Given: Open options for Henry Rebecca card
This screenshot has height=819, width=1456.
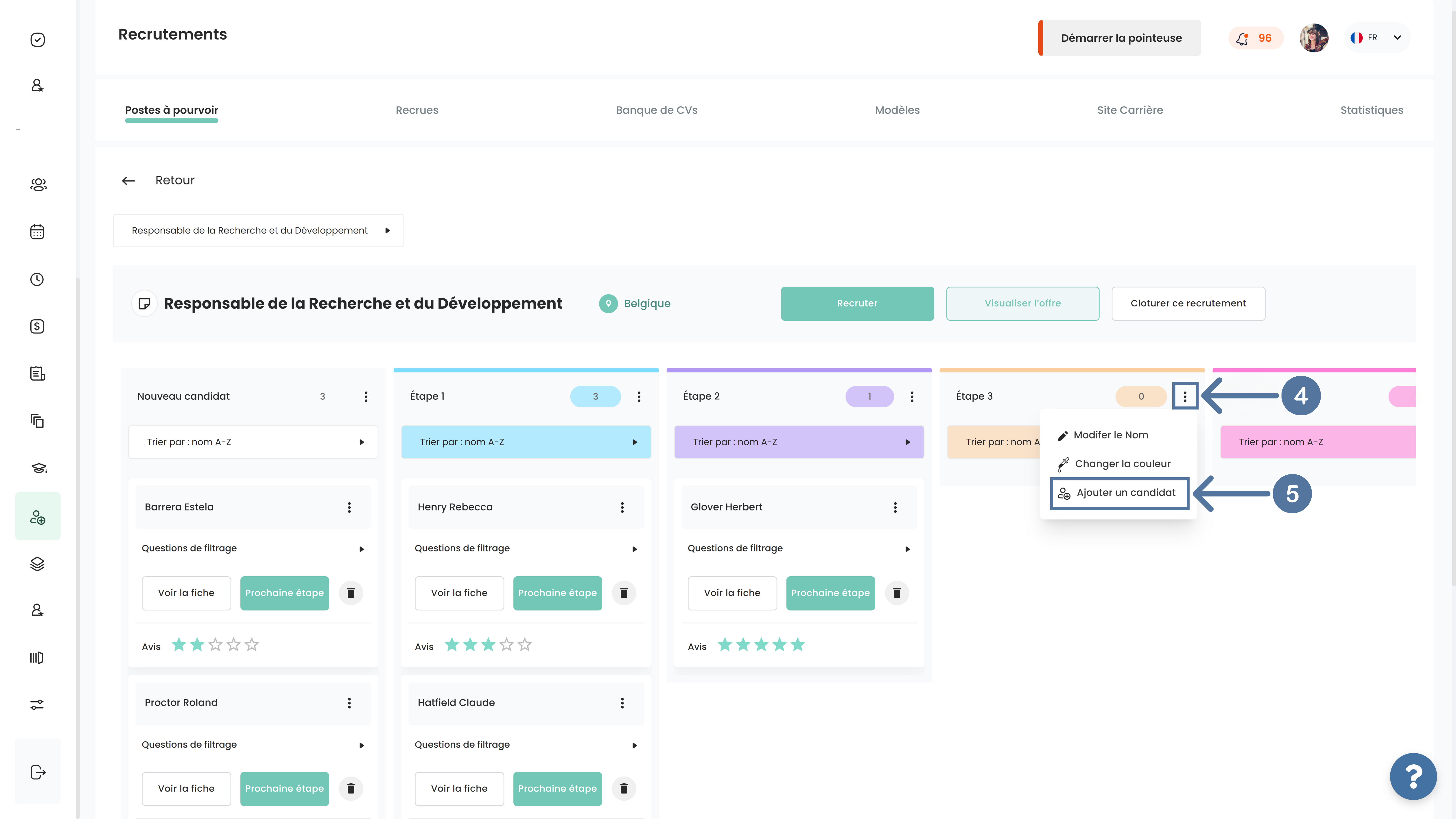Looking at the screenshot, I should tap(622, 508).
